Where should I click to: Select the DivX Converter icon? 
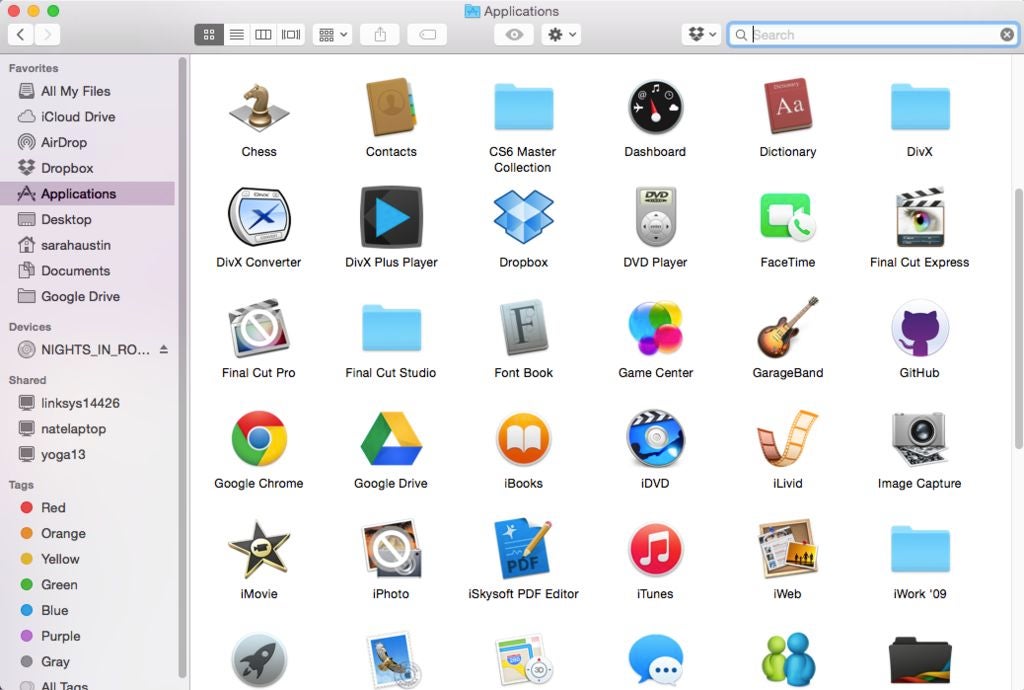click(259, 217)
